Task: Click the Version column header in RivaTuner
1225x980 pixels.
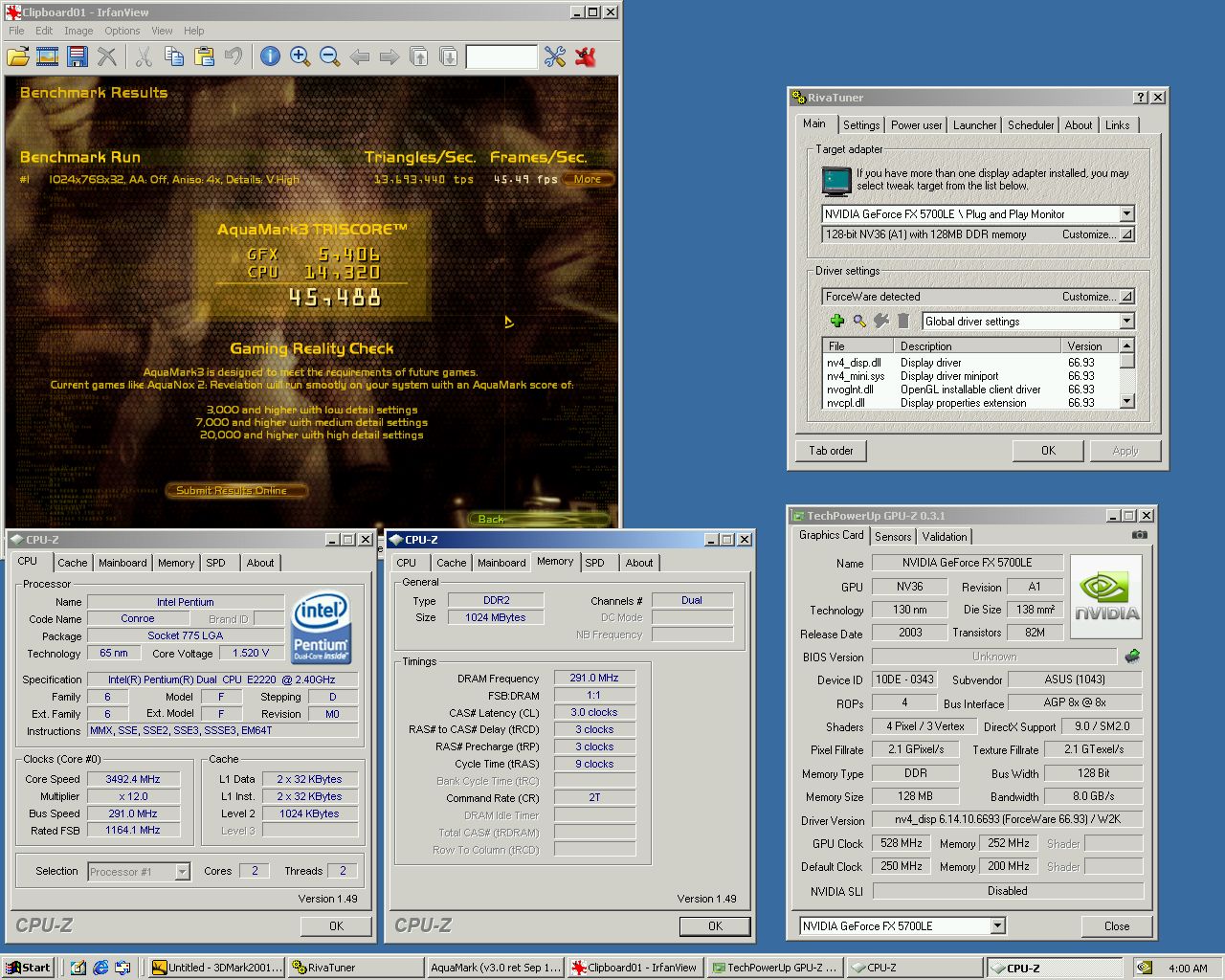Action: tap(1090, 345)
